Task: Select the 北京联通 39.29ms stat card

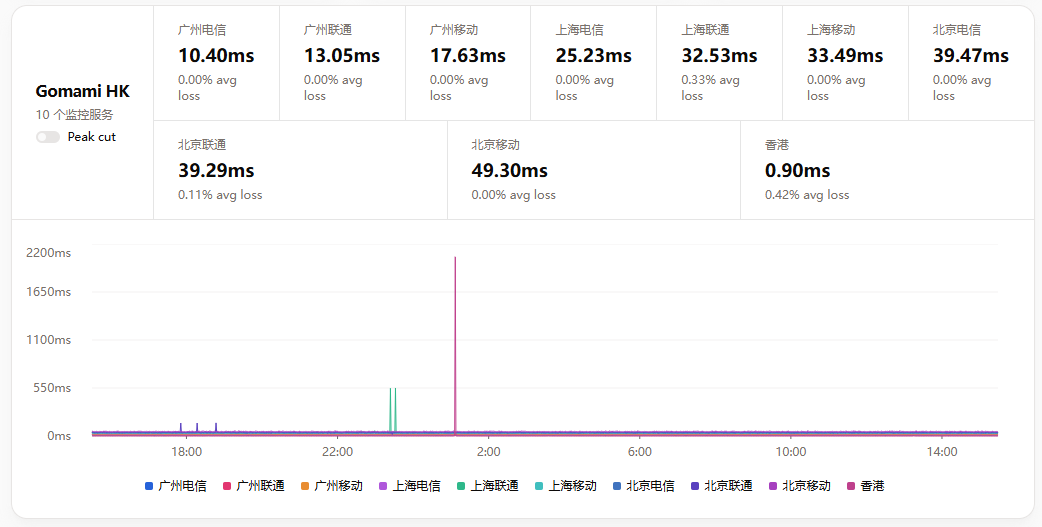Action: (x=300, y=170)
